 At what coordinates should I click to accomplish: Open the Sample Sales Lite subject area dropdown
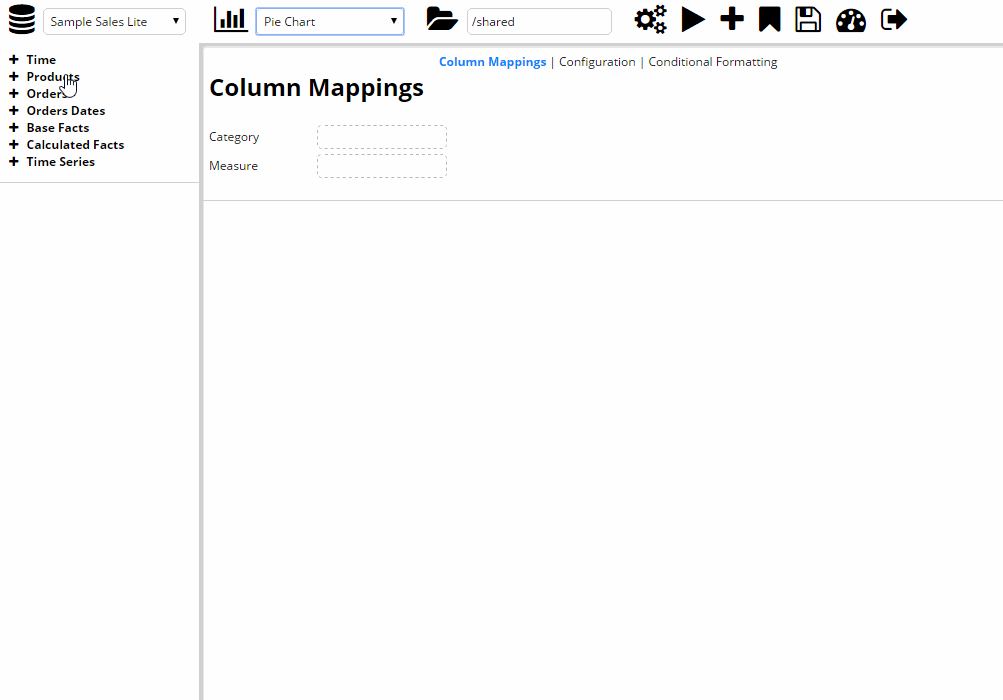point(115,22)
